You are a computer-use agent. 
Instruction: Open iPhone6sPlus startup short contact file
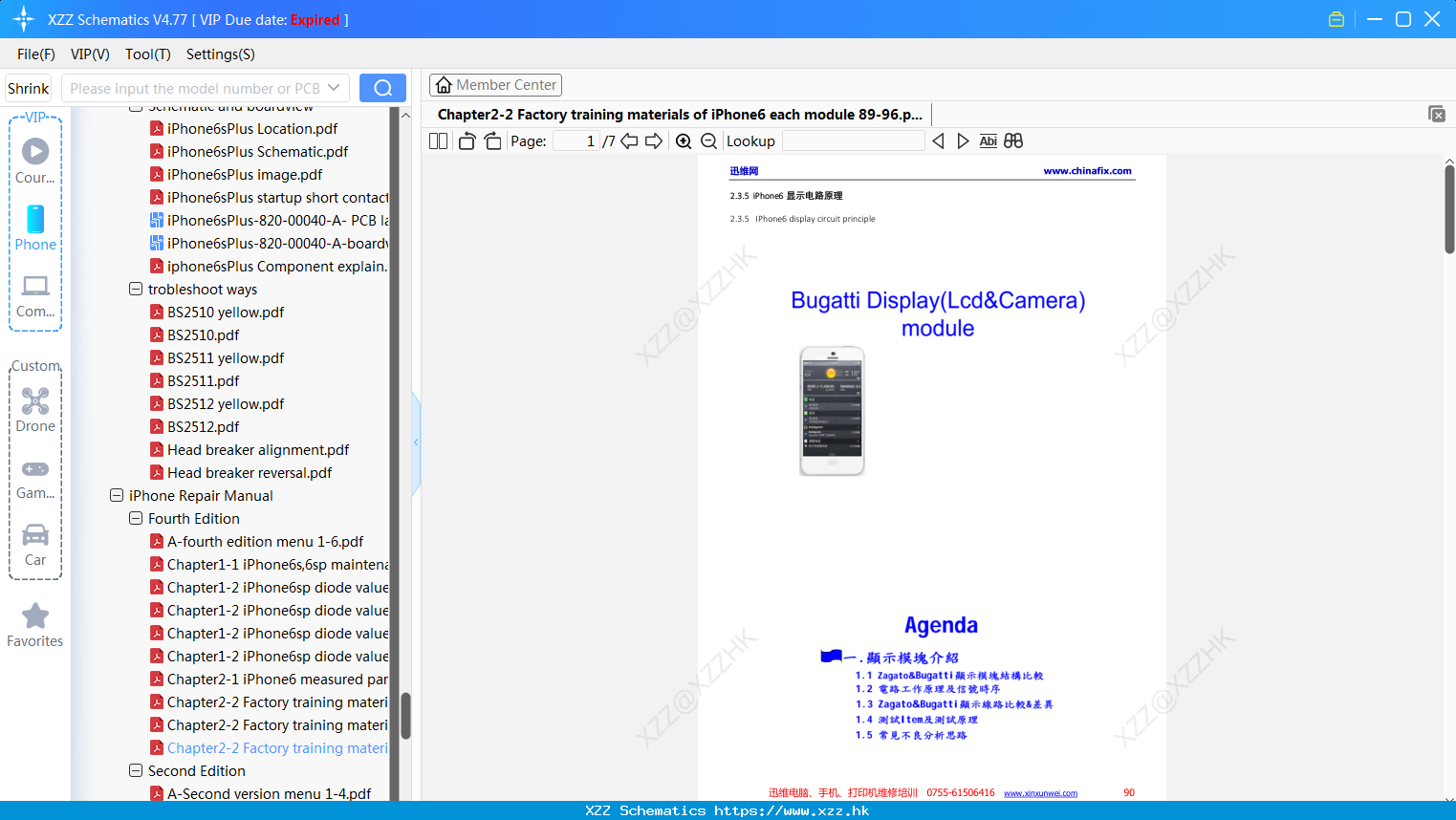[270, 197]
